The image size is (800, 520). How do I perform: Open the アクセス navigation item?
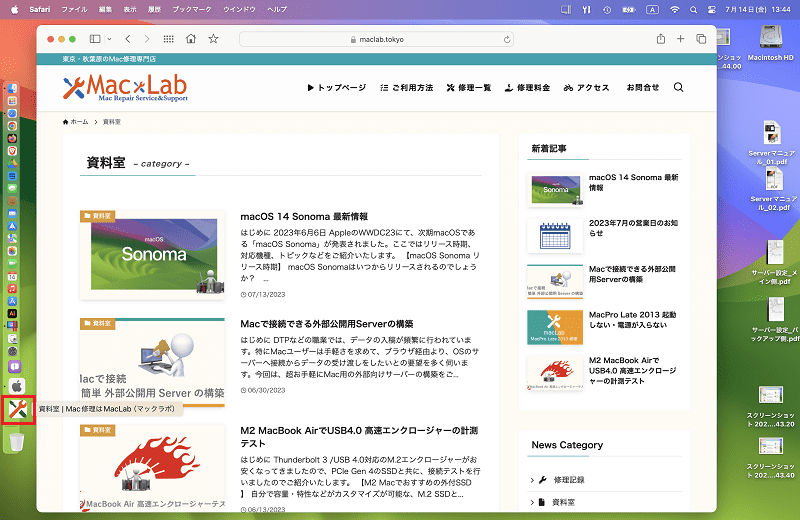(x=587, y=88)
